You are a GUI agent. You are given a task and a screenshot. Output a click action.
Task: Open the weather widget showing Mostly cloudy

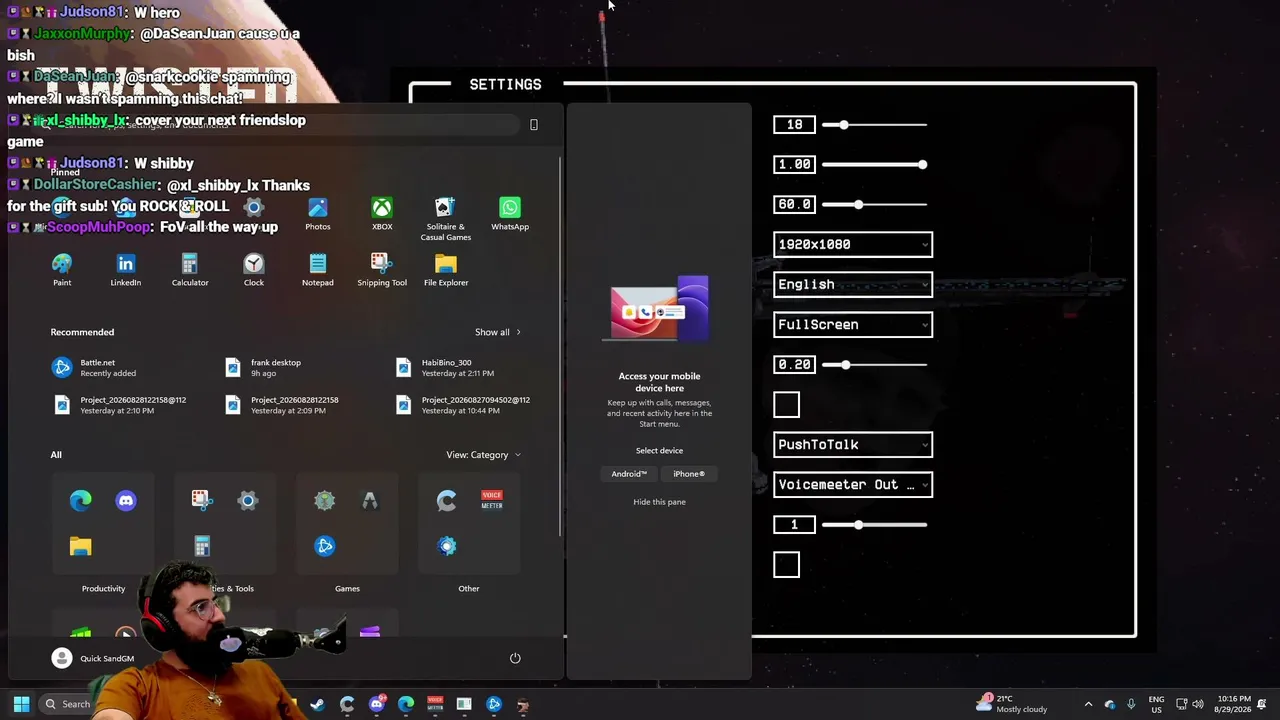pos(1012,704)
